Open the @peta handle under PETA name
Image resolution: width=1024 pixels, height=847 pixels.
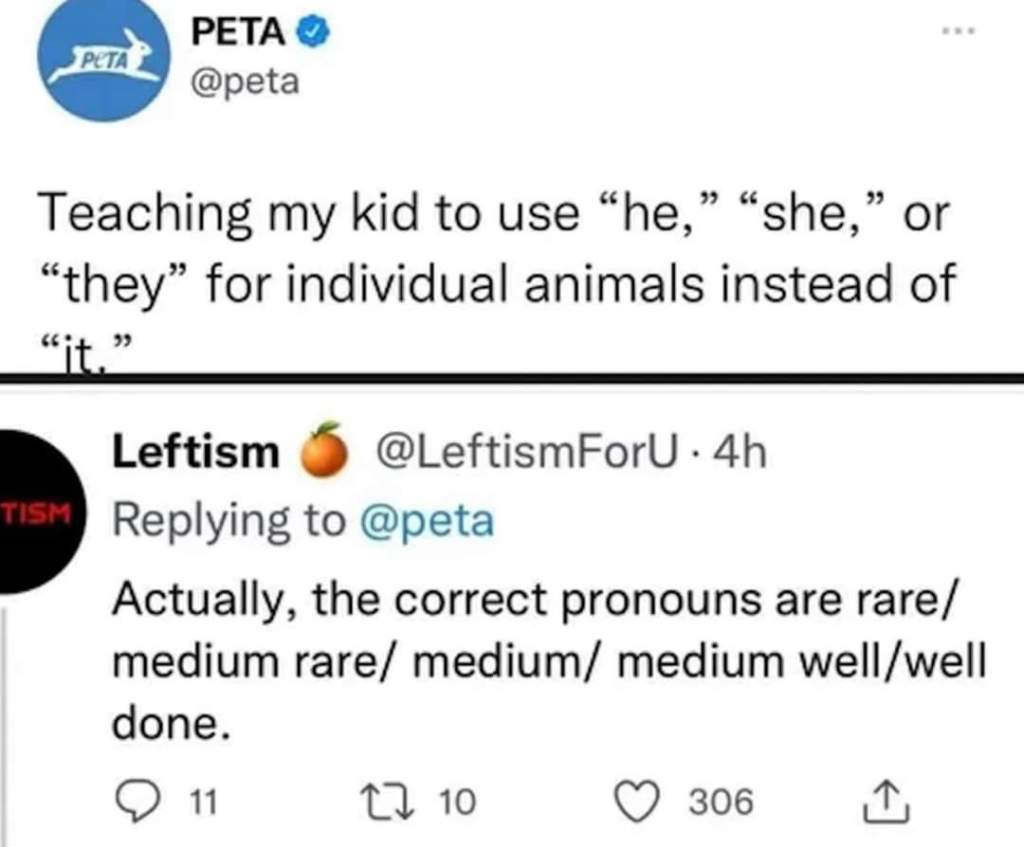[244, 80]
